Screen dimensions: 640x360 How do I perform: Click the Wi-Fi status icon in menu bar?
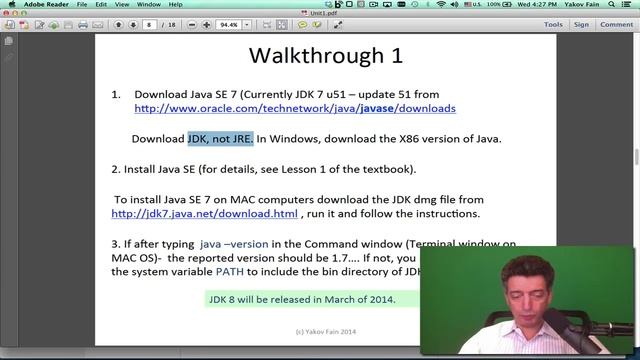coord(441,4)
